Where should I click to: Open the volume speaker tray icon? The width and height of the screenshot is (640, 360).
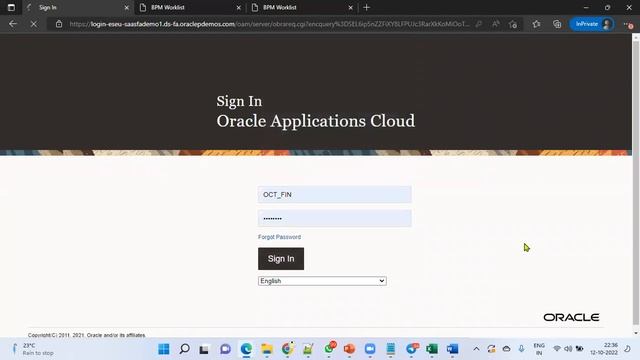click(568, 349)
